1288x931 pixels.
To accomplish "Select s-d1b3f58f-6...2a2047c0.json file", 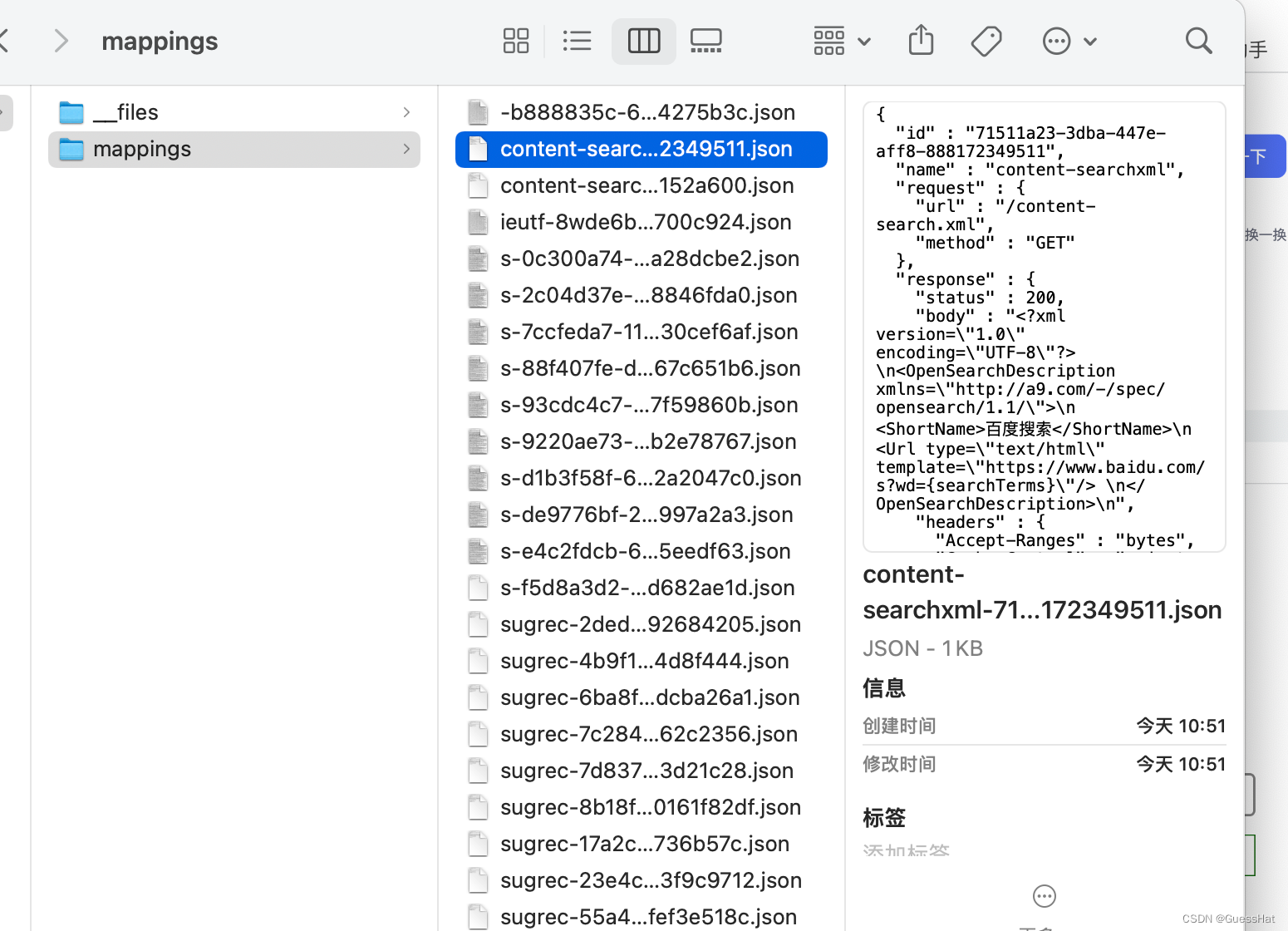I will (642, 478).
